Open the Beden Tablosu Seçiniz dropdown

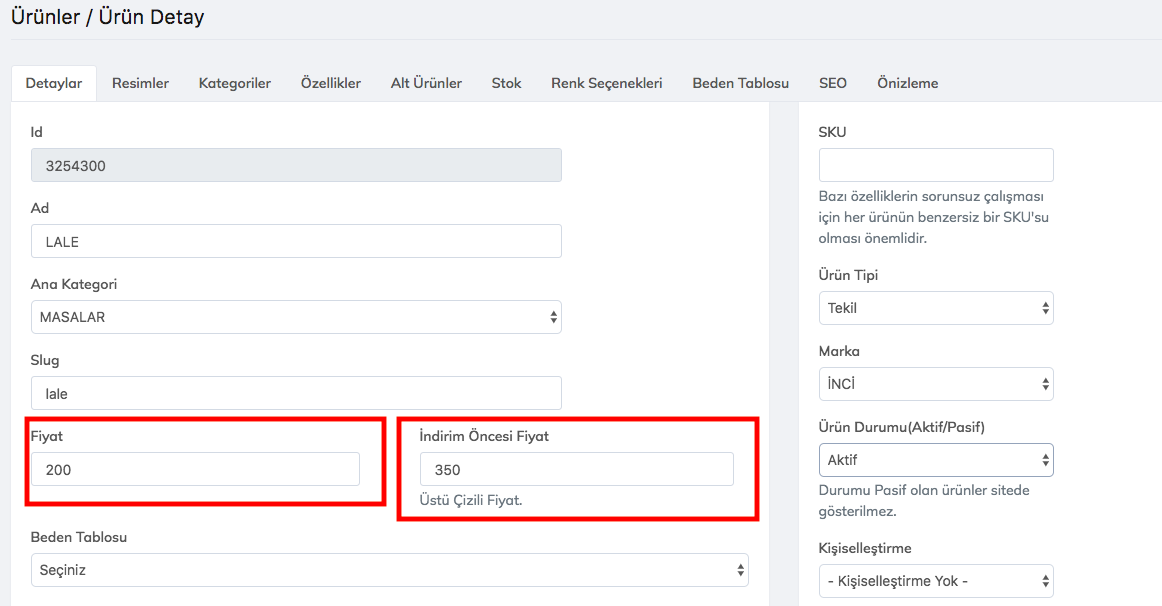tap(389, 570)
